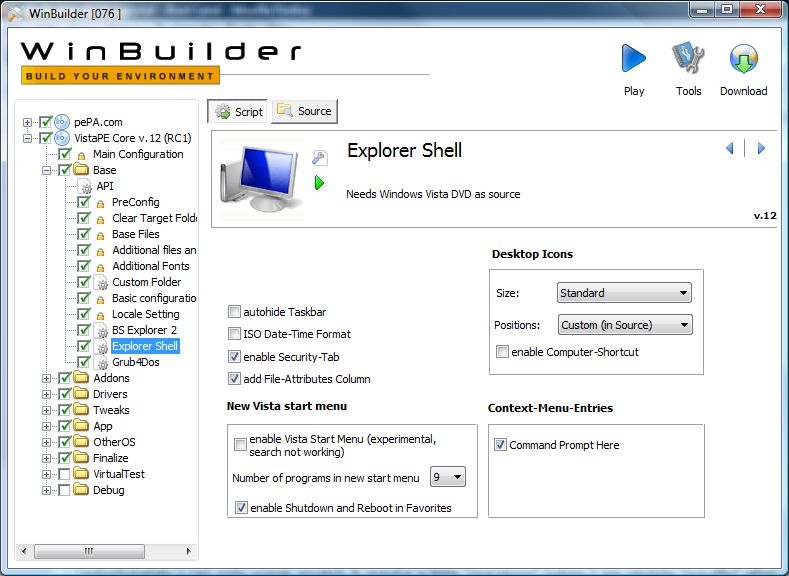Go to previous script arrow
The image size is (789, 576).
(x=730, y=148)
